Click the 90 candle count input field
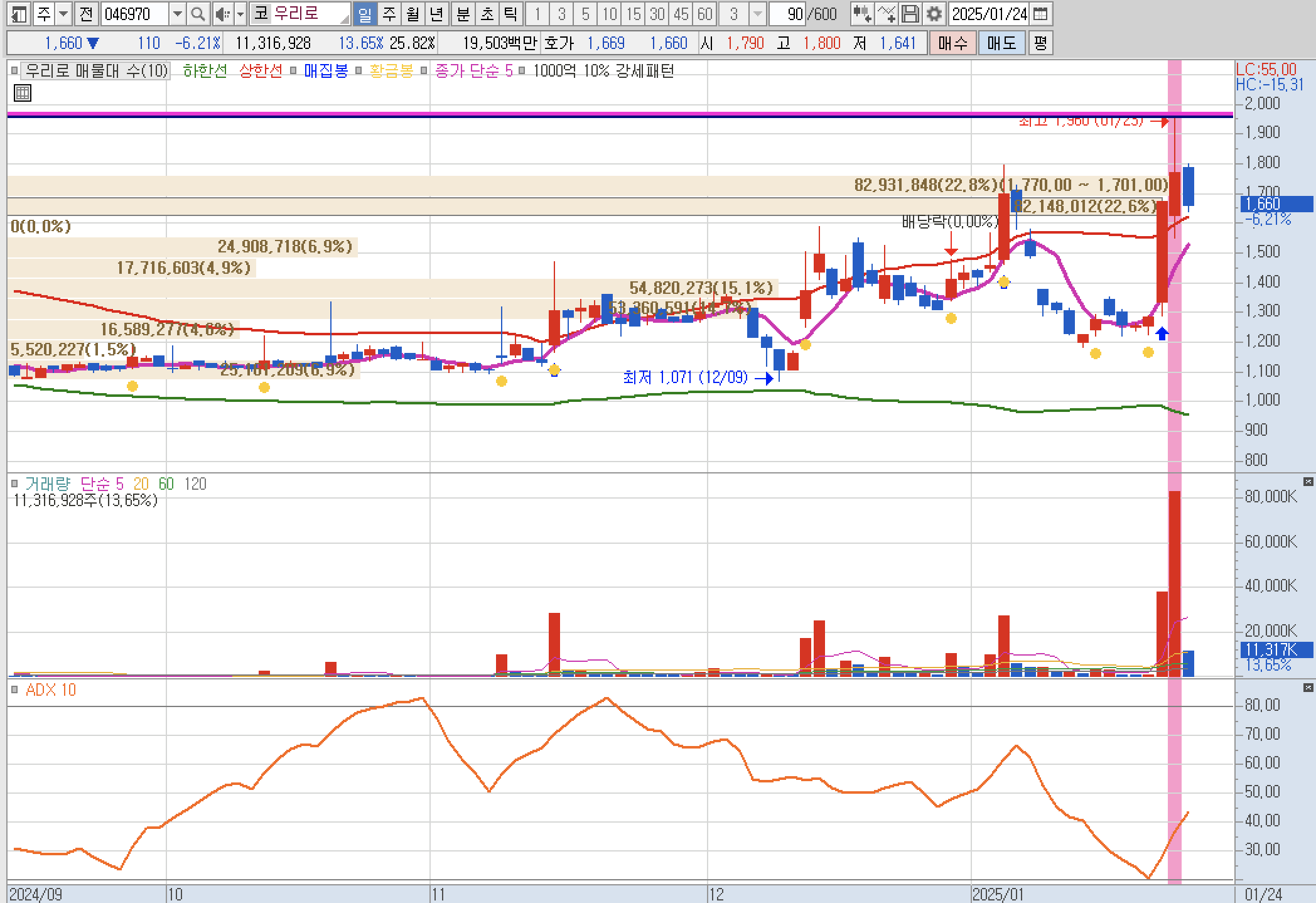This screenshot has width=1316, height=903. point(787,14)
